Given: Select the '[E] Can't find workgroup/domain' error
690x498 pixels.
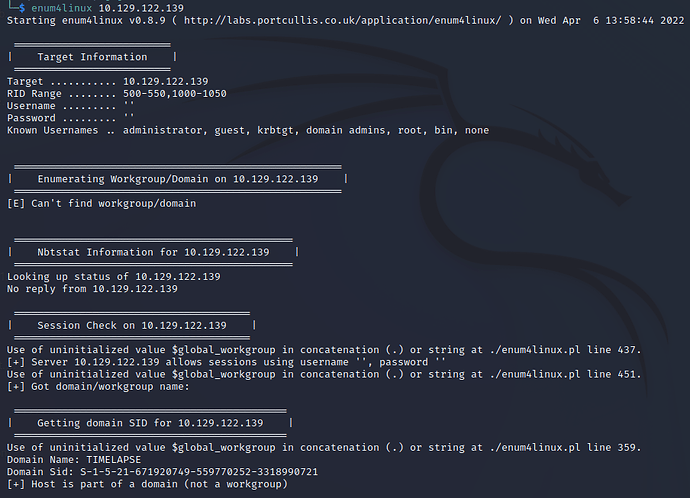Looking at the screenshot, I should coord(101,203).
